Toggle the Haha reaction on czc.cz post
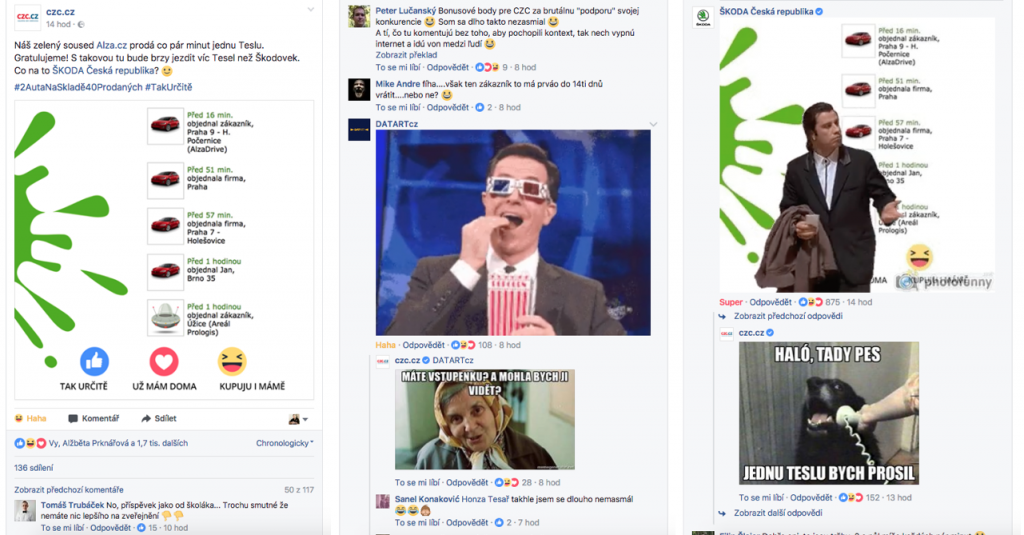Viewport: 1024px width, 535px height. point(31,419)
